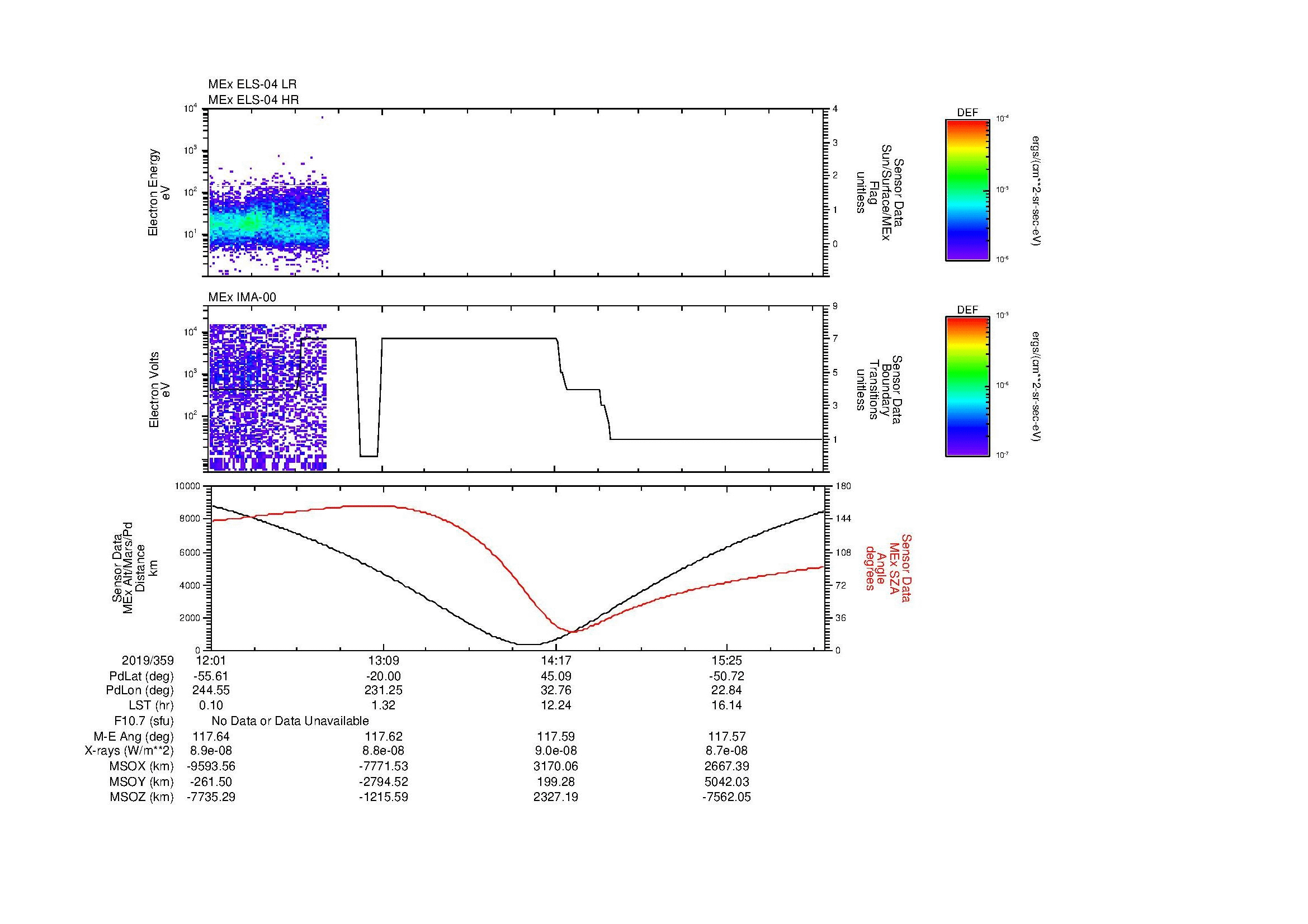Click the M-E Ang value '117.64'

pos(211,737)
